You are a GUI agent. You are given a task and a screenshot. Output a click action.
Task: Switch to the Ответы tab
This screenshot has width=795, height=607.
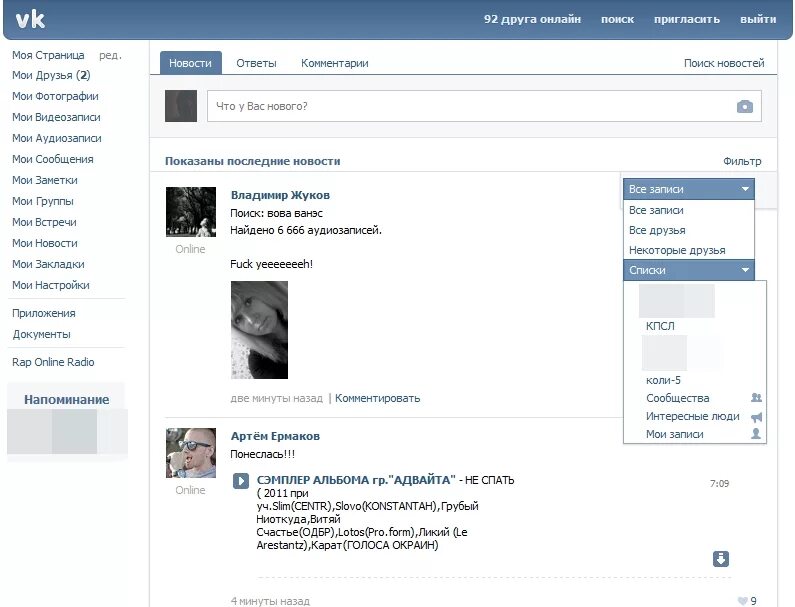[256, 63]
